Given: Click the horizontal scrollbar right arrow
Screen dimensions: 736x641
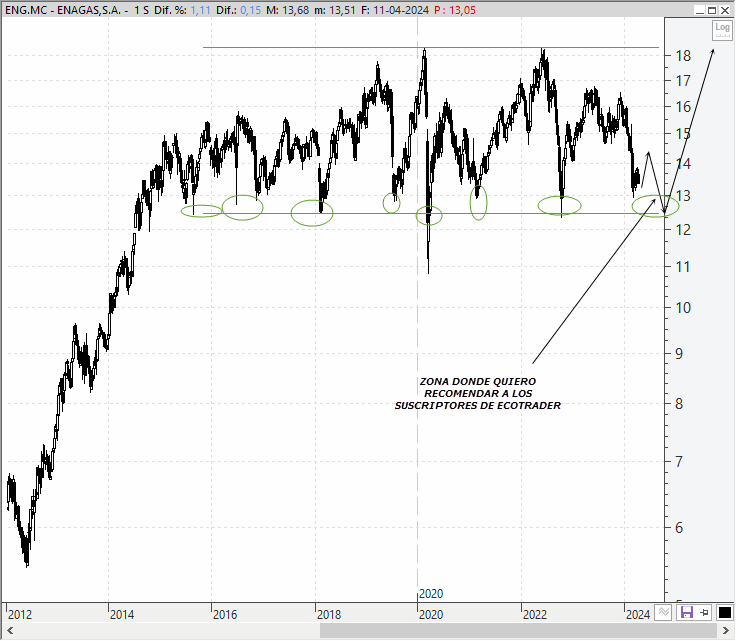Looking at the screenshot, I should (x=725, y=630).
